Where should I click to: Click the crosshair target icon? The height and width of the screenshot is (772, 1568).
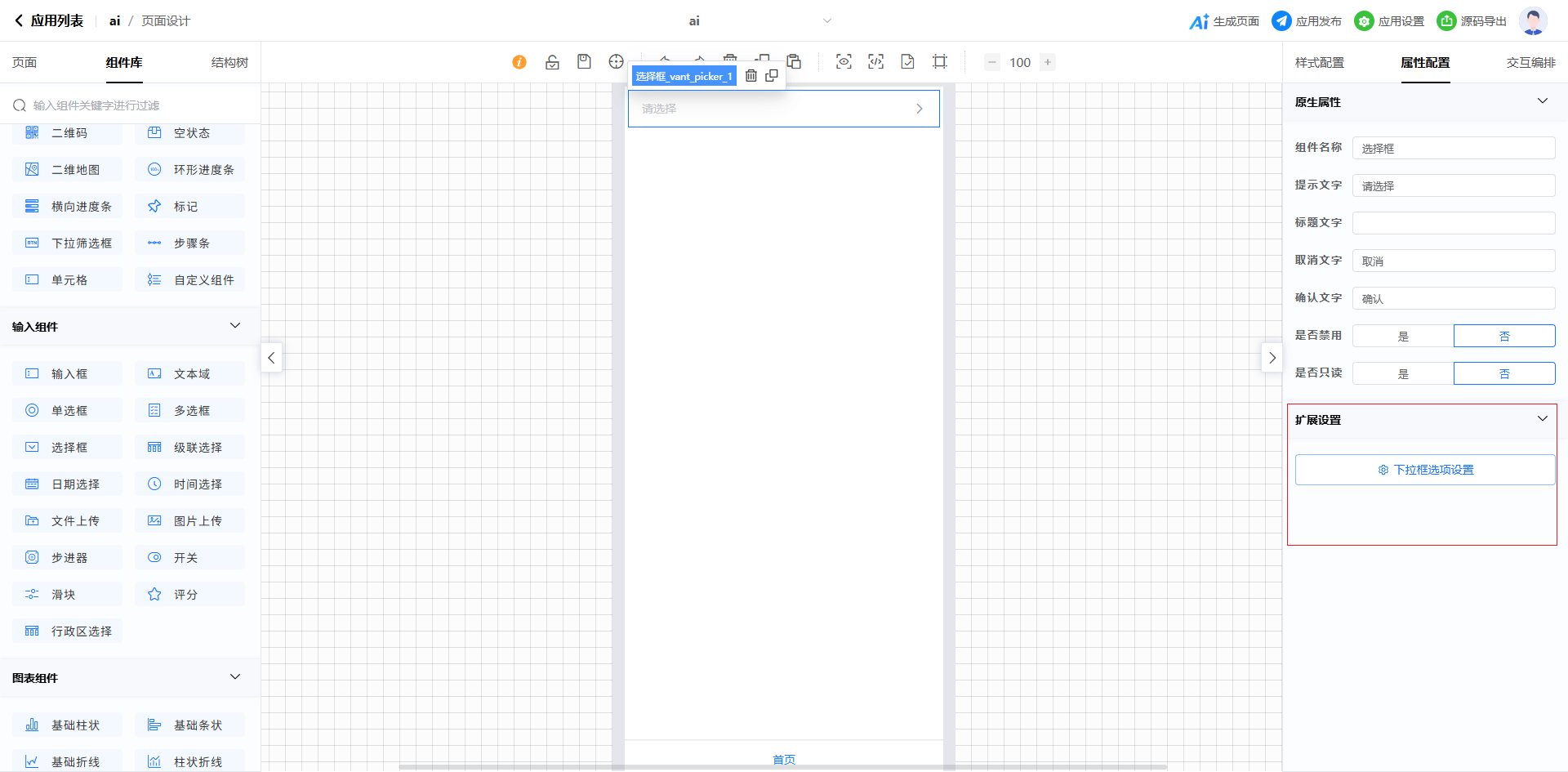click(x=616, y=62)
